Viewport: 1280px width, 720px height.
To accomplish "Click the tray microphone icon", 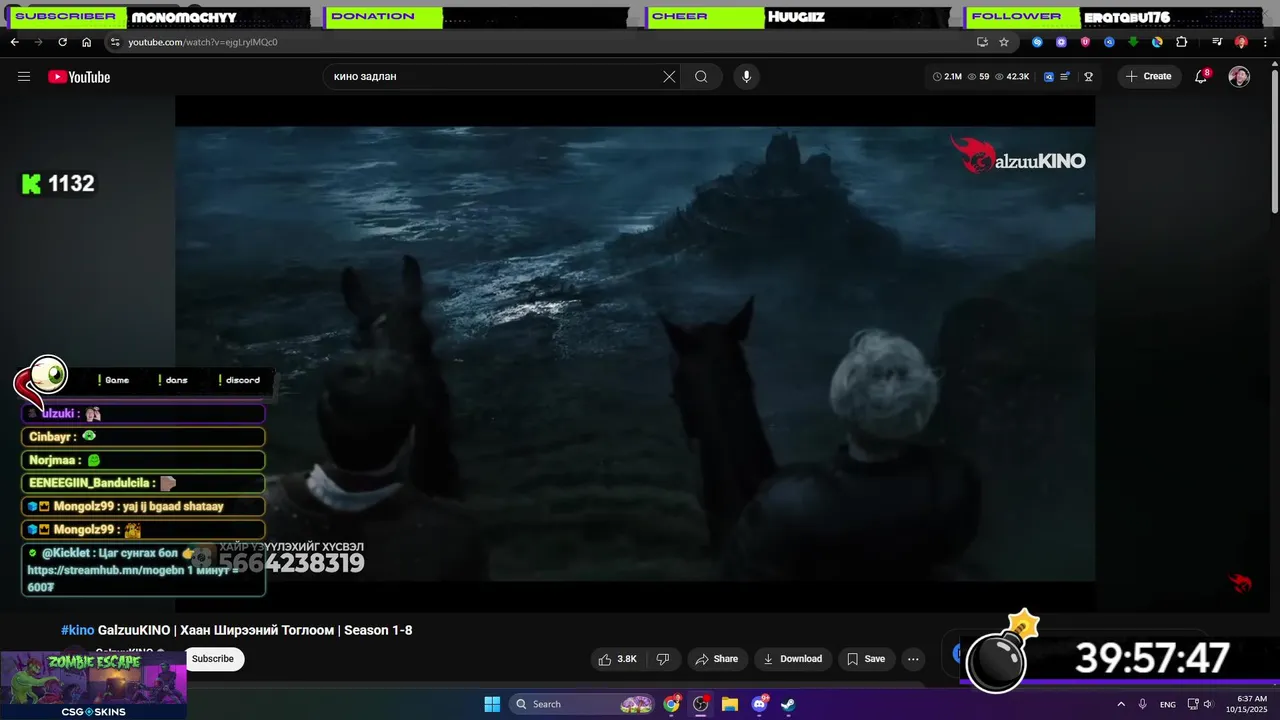I will 1143,704.
